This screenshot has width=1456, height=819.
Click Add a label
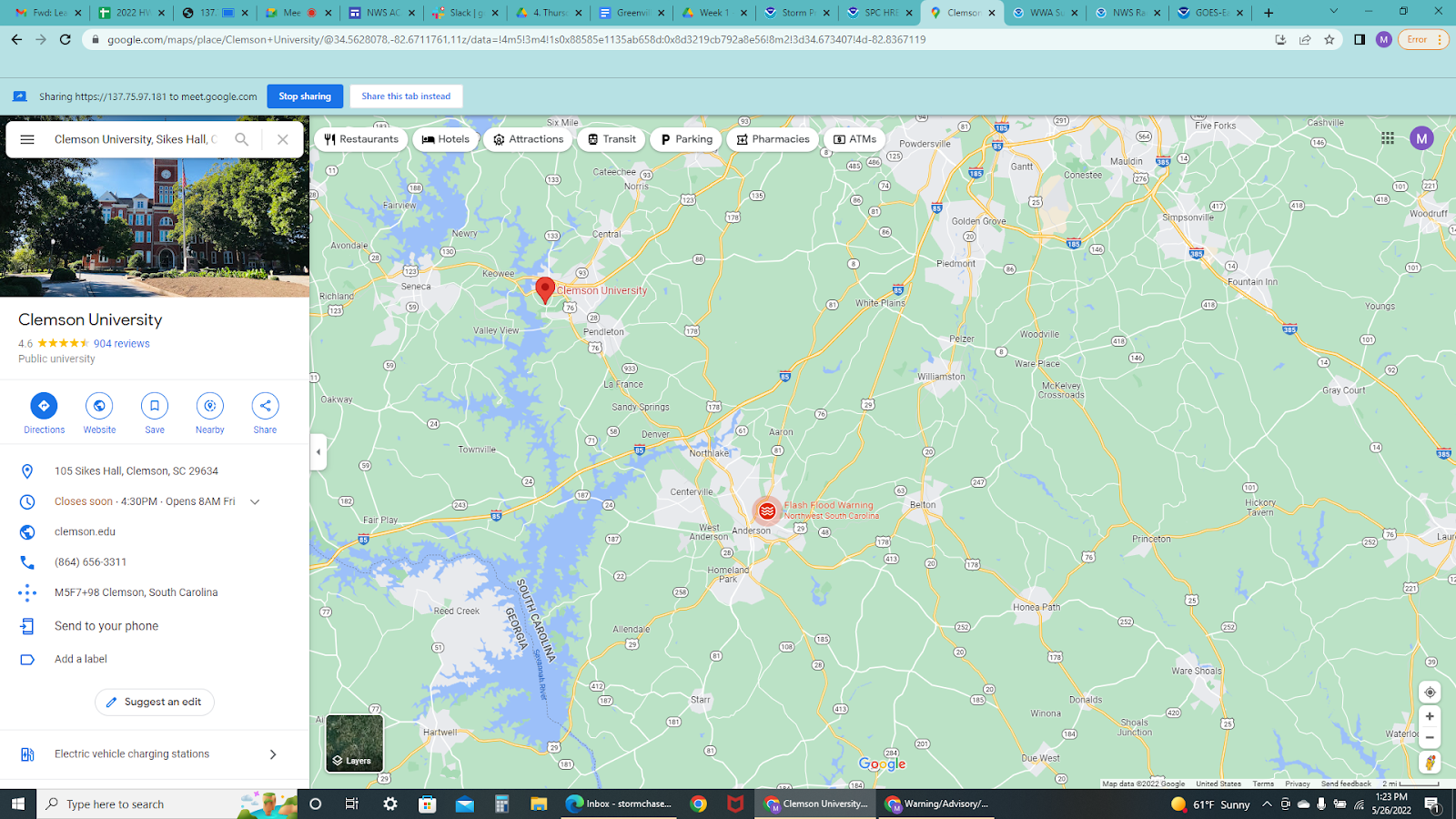pyautogui.click(x=80, y=659)
